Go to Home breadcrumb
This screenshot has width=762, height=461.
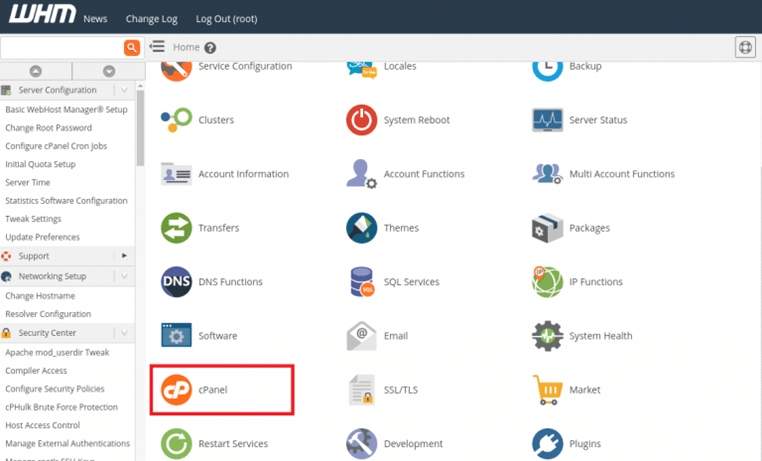click(x=186, y=47)
